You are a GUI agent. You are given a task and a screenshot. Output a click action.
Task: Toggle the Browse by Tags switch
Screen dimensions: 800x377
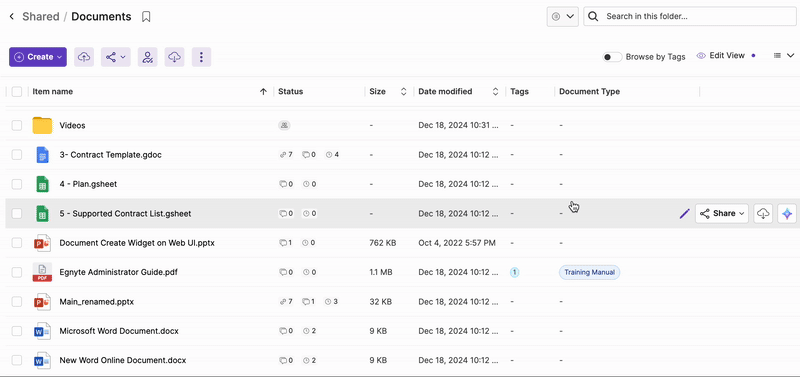point(612,57)
